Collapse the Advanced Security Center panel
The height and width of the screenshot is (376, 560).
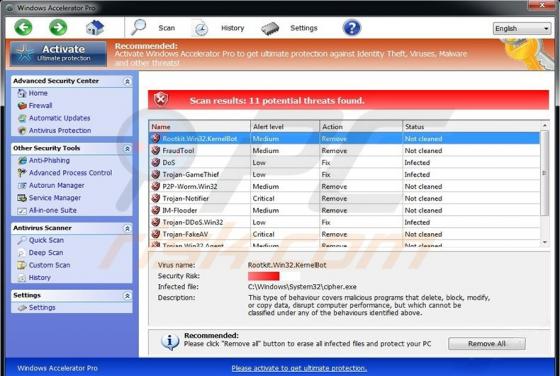tap(127, 81)
